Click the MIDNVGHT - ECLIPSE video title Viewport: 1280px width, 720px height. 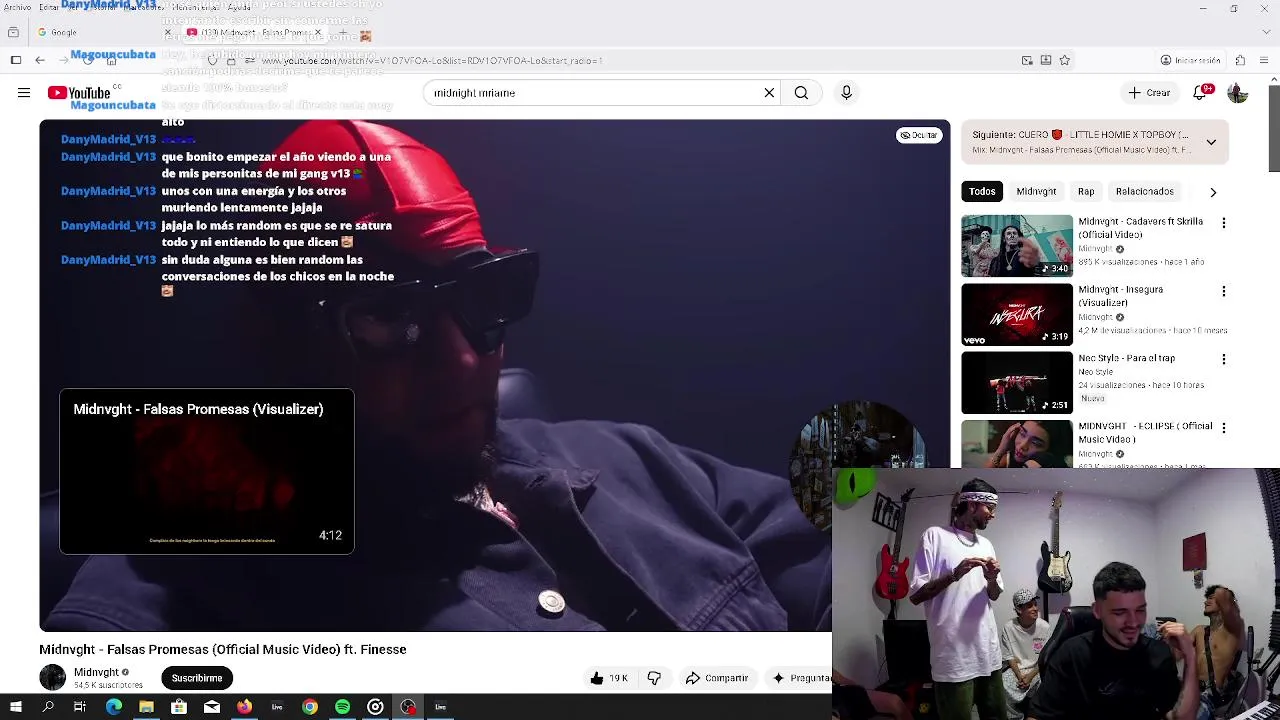(x=1145, y=432)
